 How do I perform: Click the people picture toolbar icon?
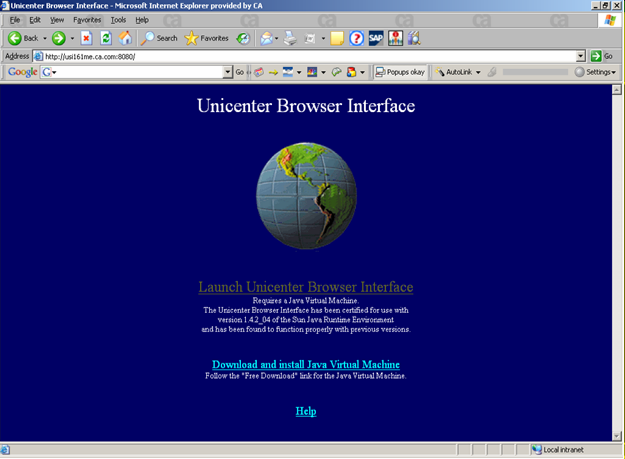(395, 39)
